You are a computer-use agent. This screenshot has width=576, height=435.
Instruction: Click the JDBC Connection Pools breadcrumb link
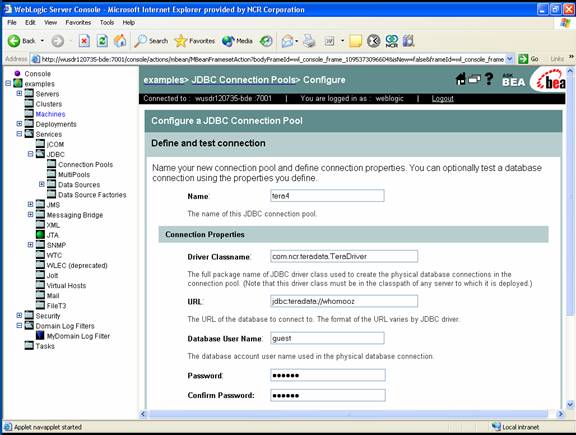point(244,80)
